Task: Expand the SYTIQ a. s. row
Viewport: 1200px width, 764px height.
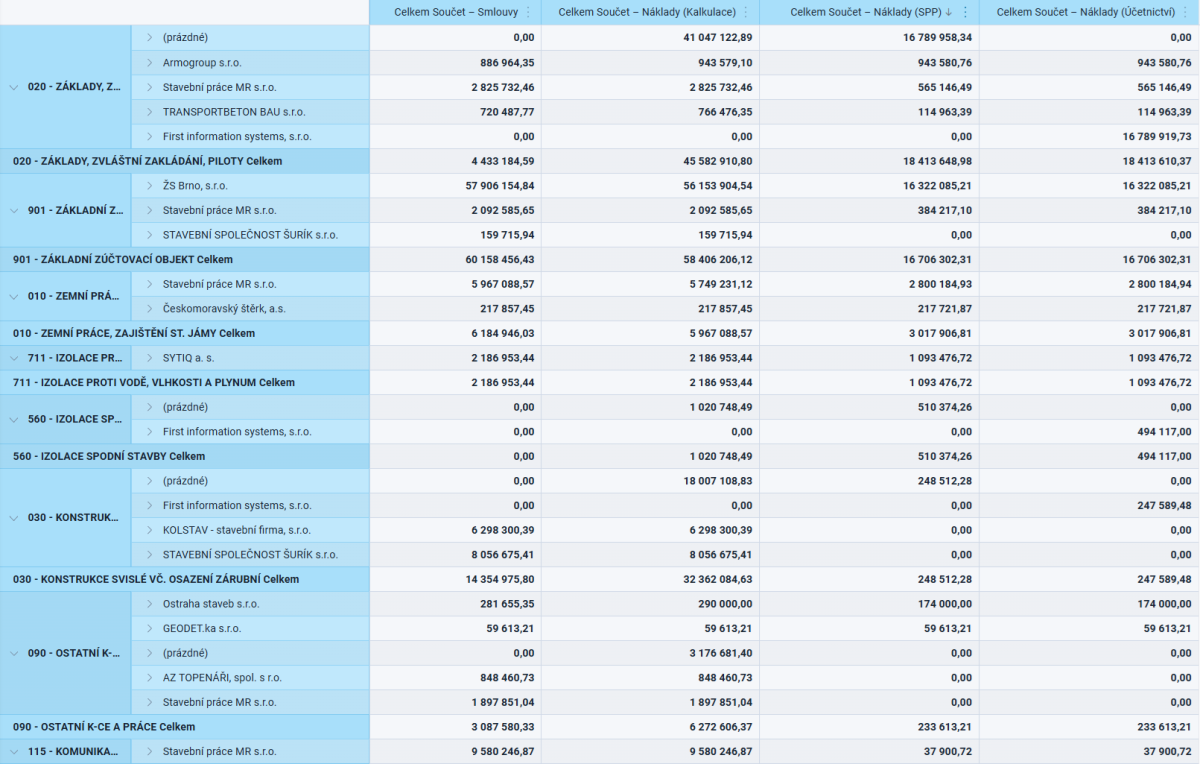Action: 149,357
